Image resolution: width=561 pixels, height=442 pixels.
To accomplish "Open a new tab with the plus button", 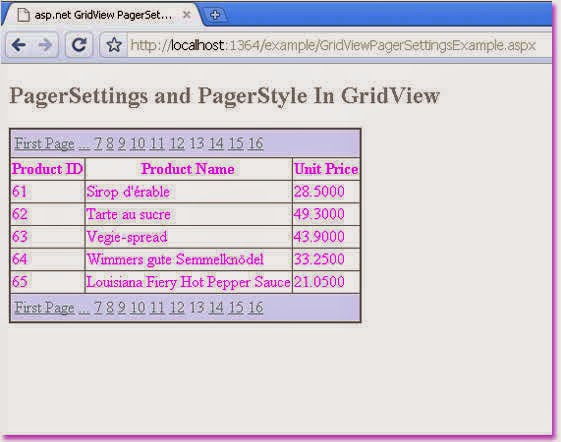I will 215,15.
